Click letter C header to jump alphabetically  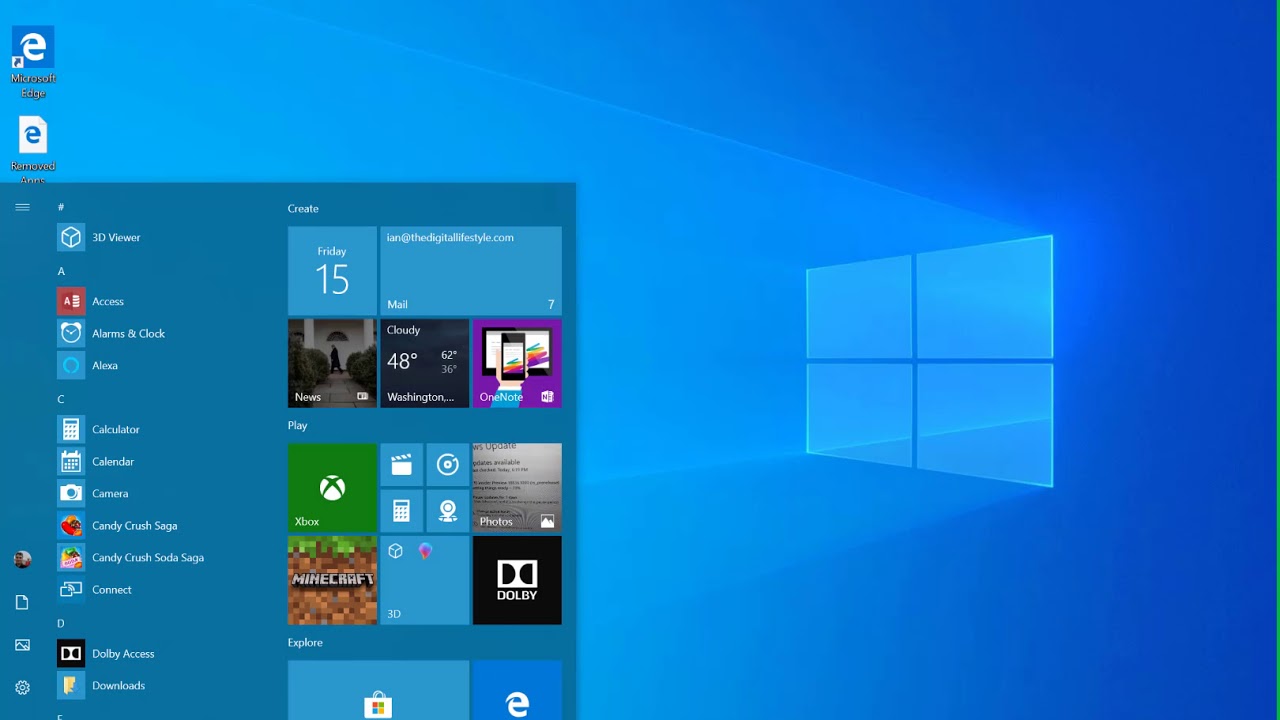[x=61, y=399]
